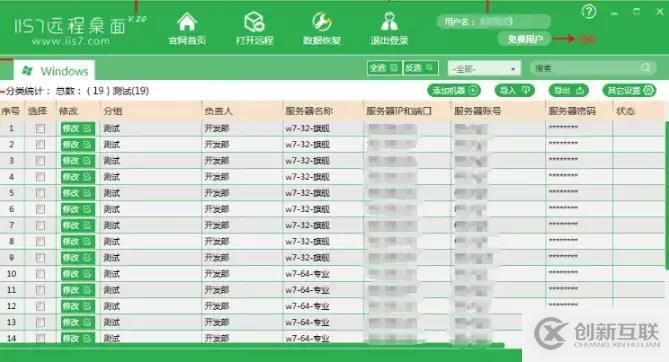Click the 分组 column header
The height and width of the screenshot is (362, 669).
pyautogui.click(x=113, y=111)
